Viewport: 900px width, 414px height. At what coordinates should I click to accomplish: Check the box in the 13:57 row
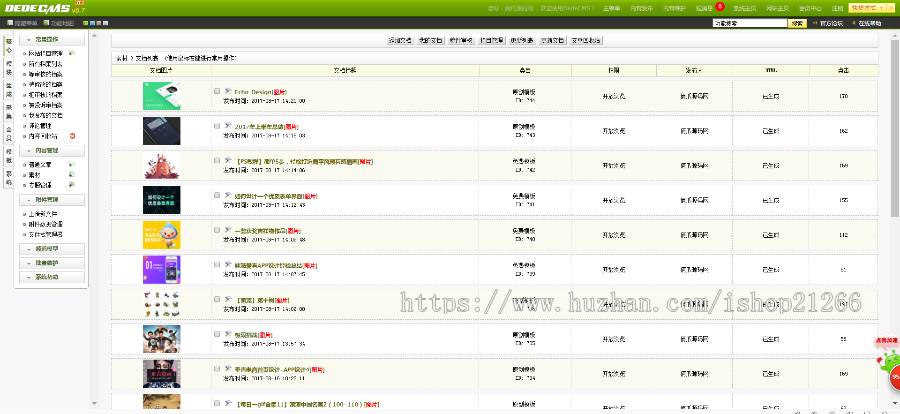217,334
